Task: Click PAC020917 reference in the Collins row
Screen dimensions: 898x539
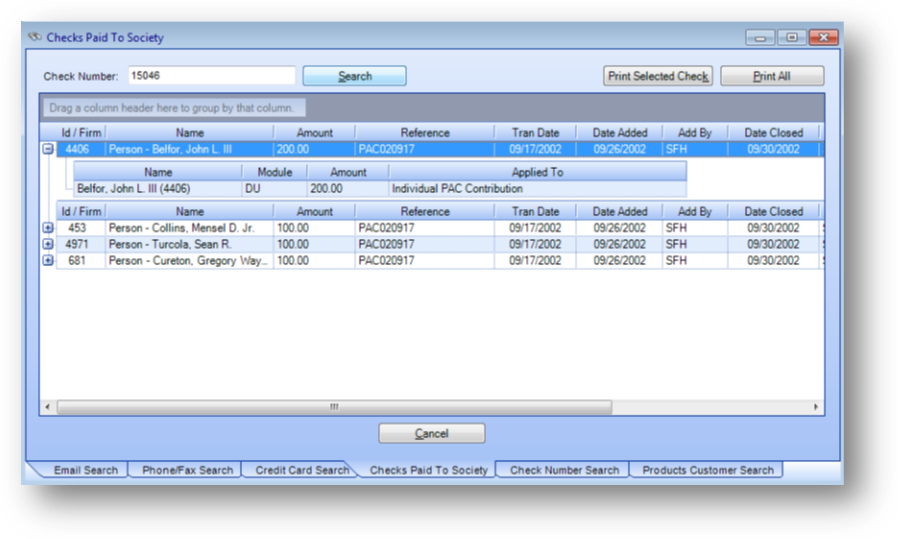Action: [425, 228]
